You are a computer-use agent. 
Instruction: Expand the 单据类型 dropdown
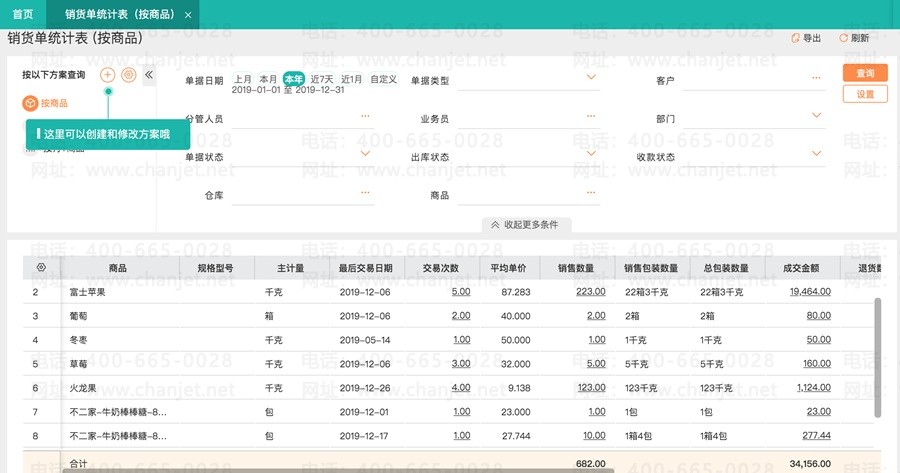(591, 77)
